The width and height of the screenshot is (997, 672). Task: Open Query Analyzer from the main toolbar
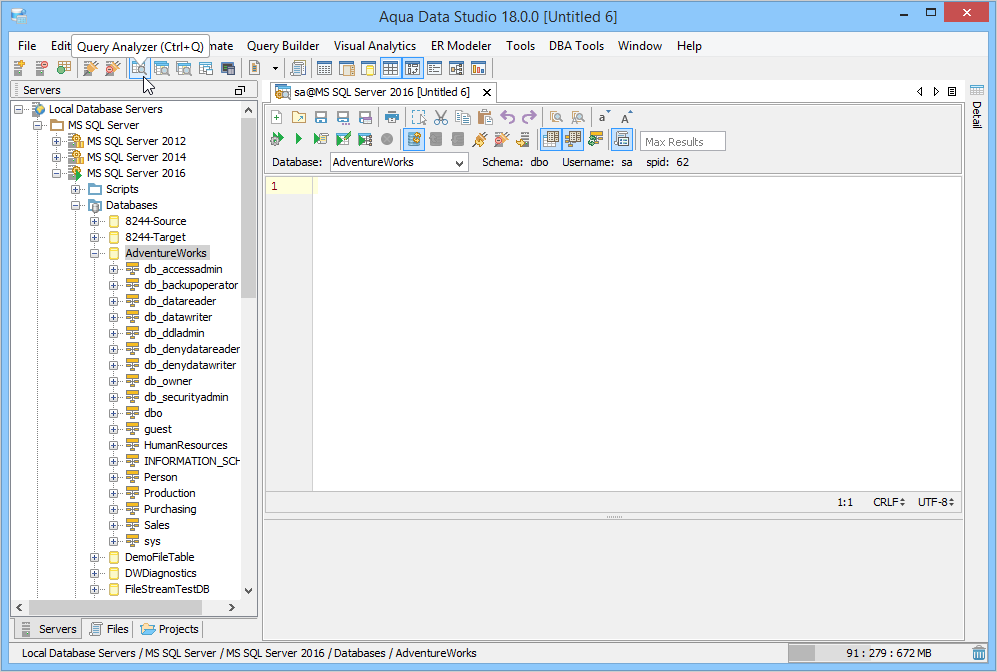pos(139,68)
